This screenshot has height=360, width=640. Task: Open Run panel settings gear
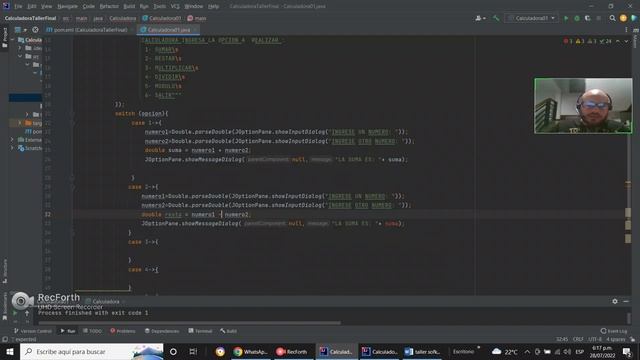click(615, 301)
